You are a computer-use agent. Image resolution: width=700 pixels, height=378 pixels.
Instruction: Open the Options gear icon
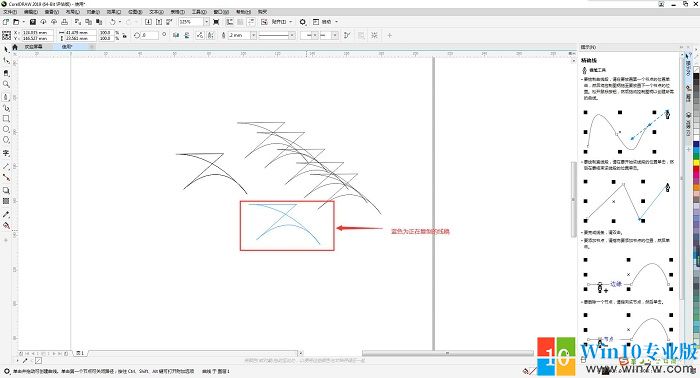click(x=303, y=21)
